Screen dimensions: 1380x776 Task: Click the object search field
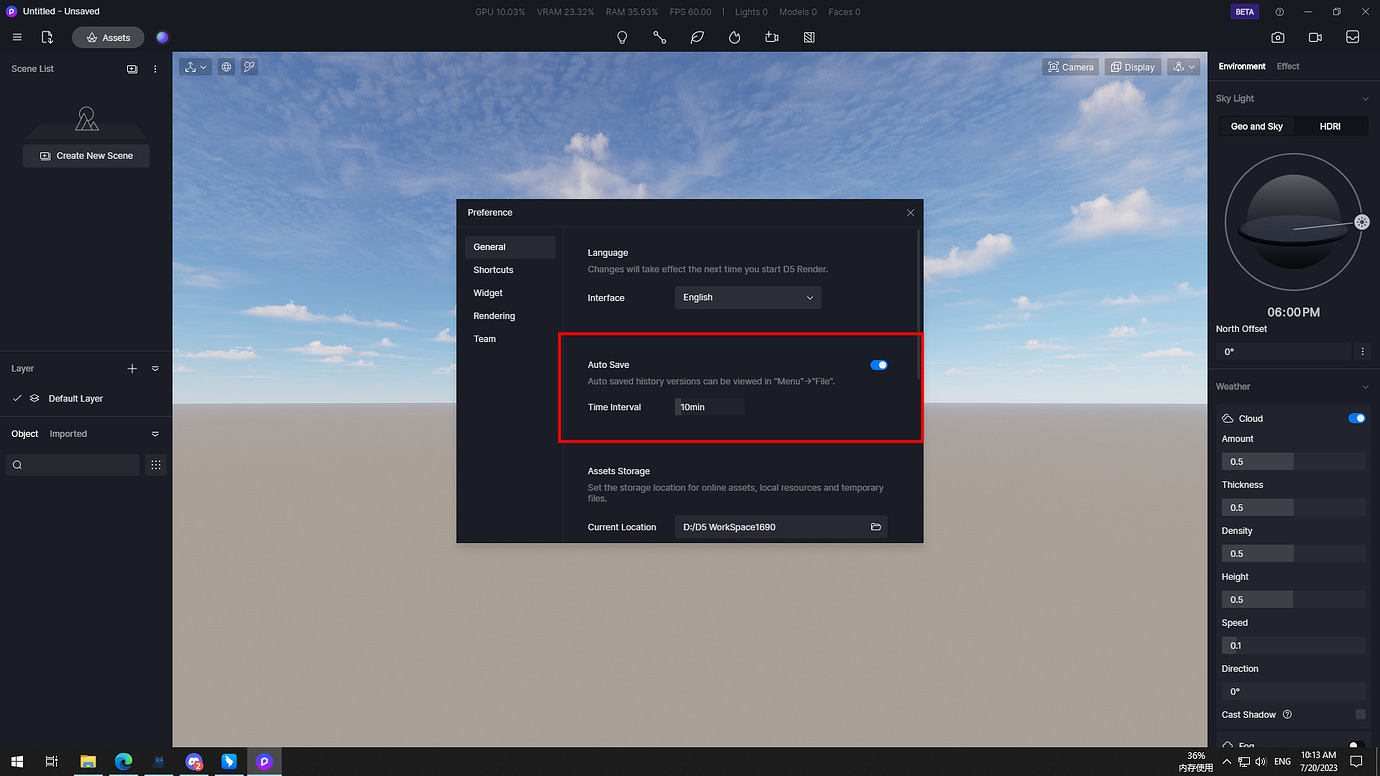click(73, 465)
